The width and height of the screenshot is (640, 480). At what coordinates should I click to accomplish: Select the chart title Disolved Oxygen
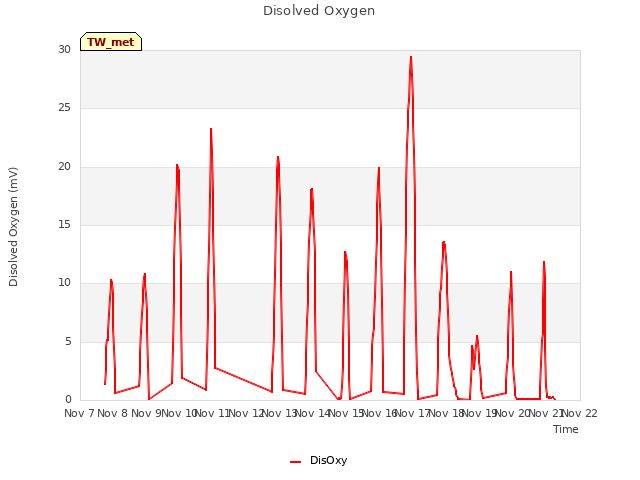point(319,11)
